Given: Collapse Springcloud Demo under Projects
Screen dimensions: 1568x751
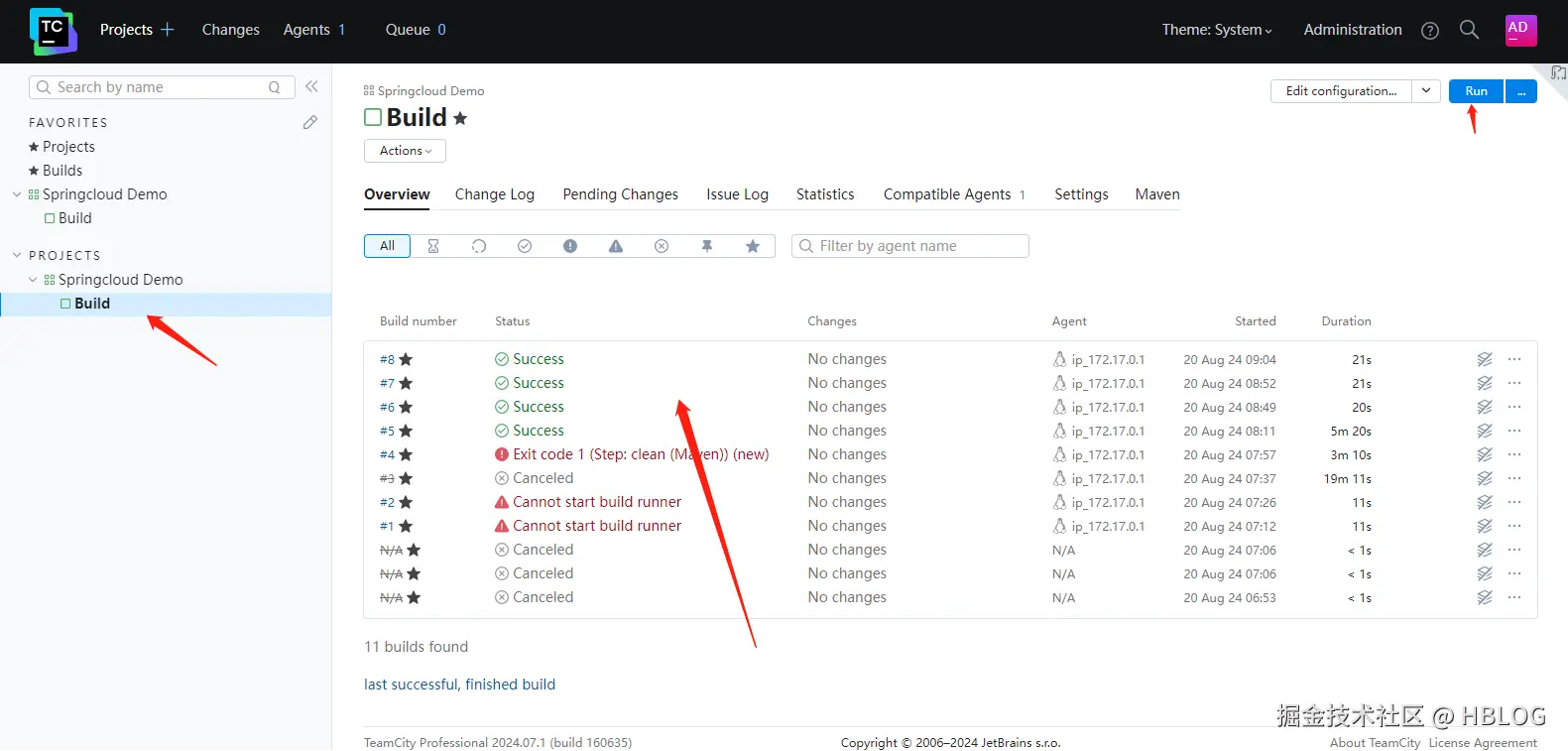Looking at the screenshot, I should pyautogui.click(x=33, y=280).
